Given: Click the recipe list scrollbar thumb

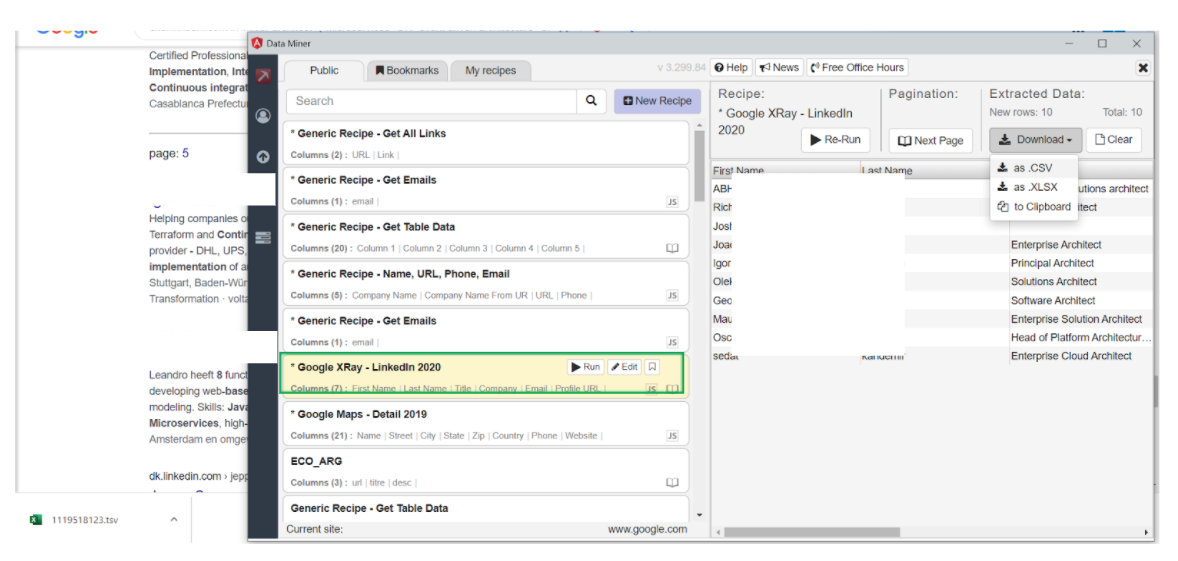Looking at the screenshot, I should 699,166.
